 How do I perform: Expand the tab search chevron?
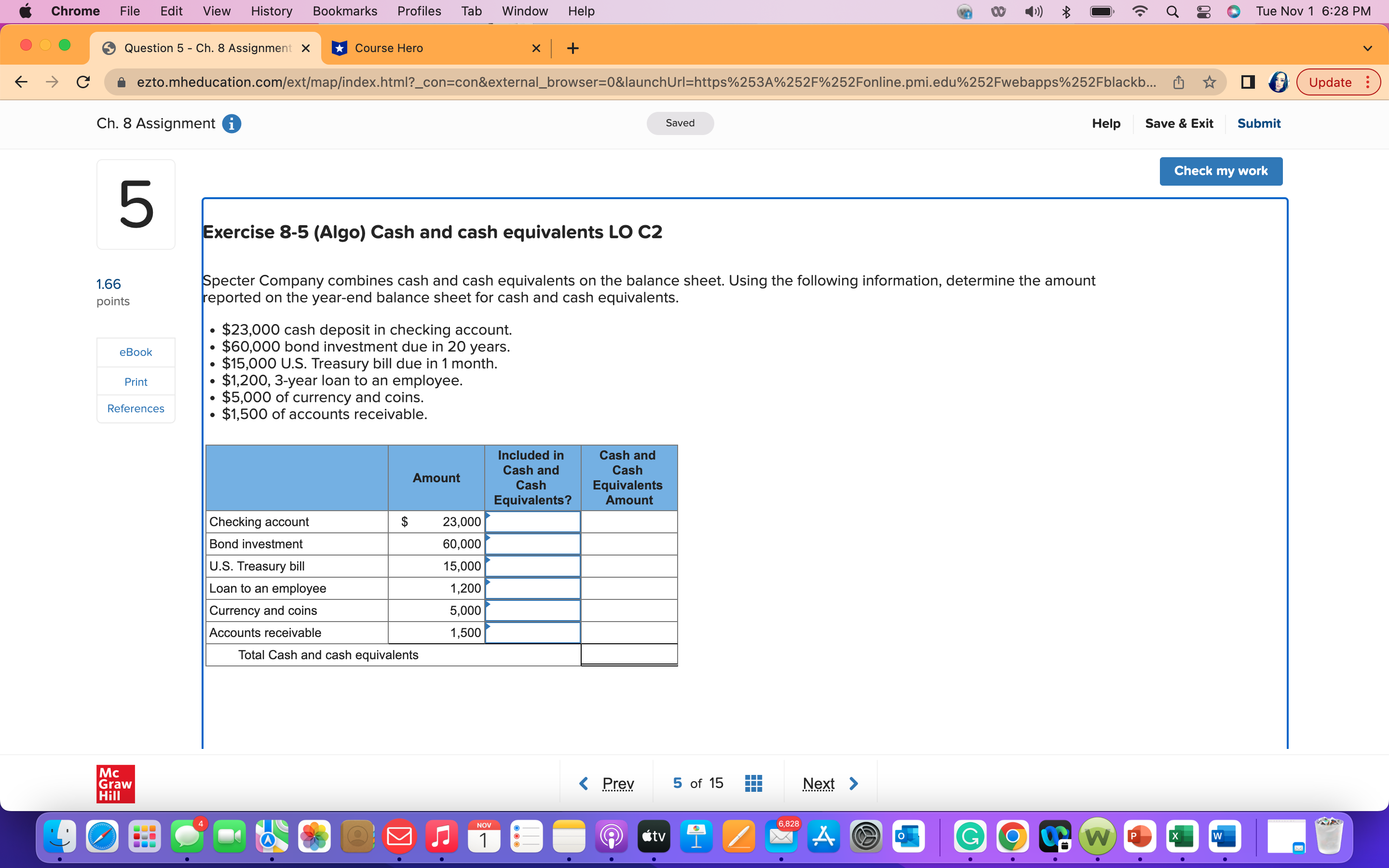pyautogui.click(x=1367, y=48)
